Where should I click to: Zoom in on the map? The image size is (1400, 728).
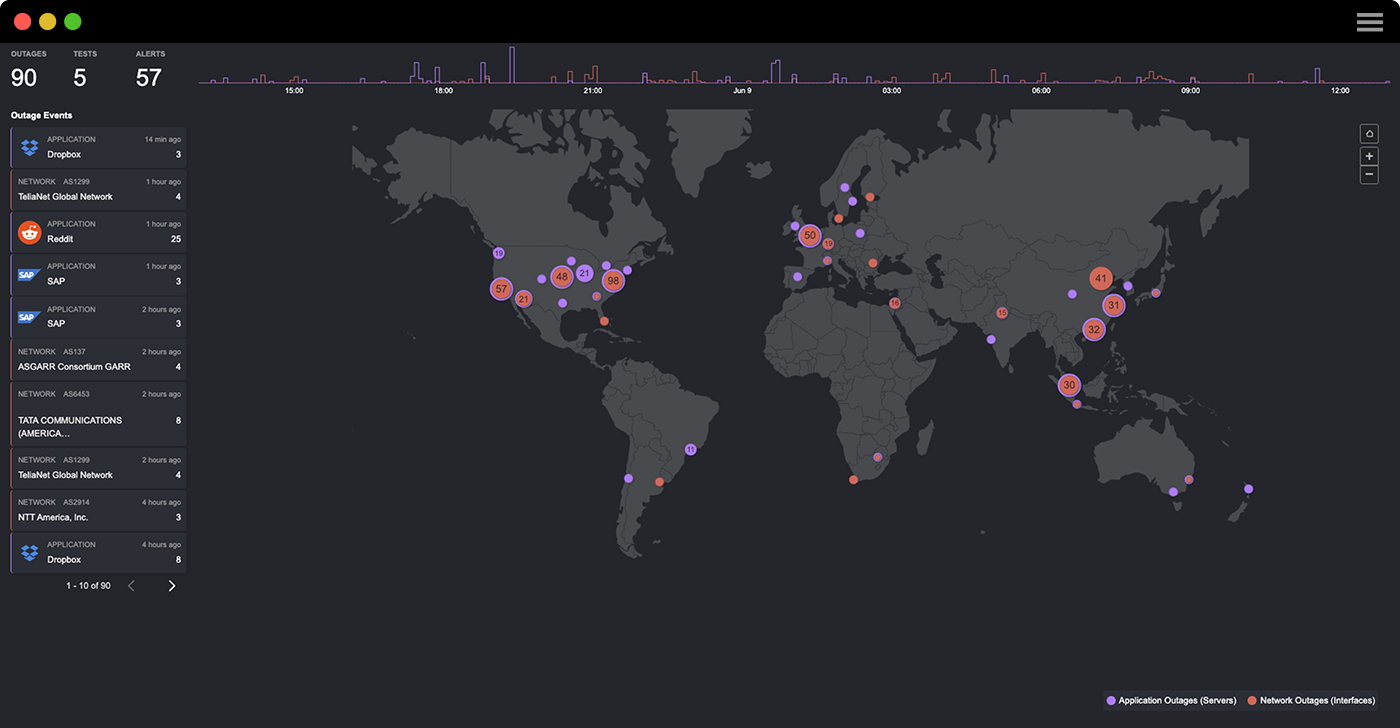(1369, 156)
